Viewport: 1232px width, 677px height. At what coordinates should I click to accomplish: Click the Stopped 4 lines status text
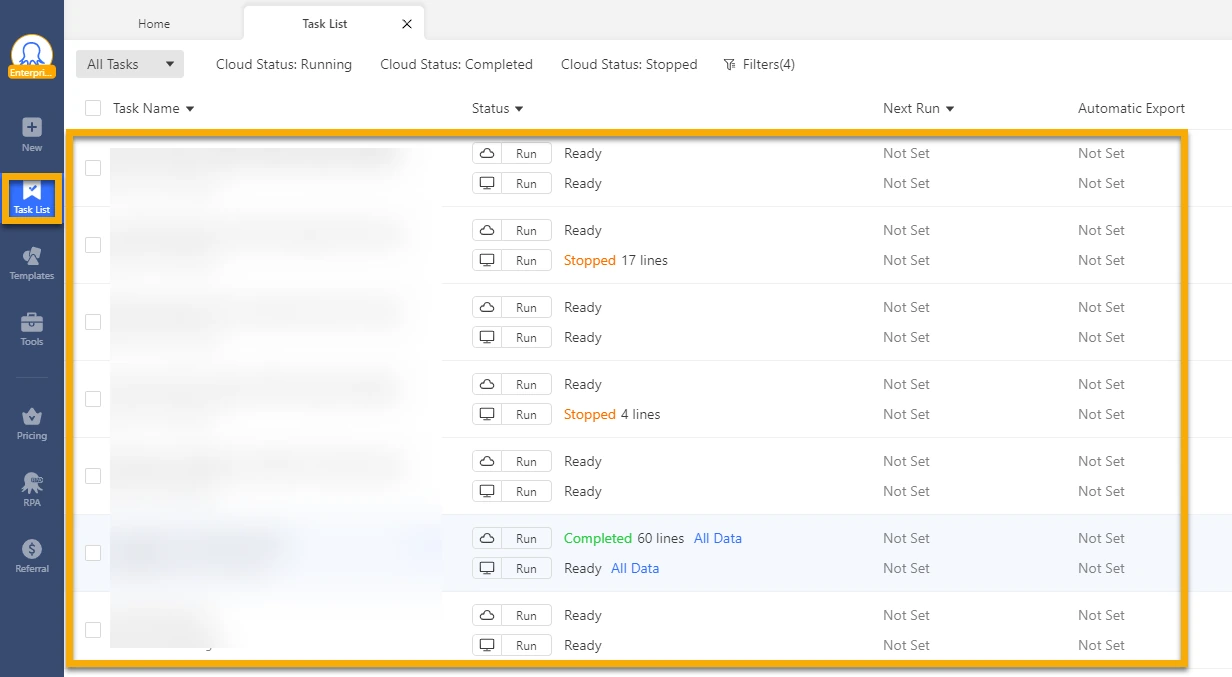(x=612, y=414)
